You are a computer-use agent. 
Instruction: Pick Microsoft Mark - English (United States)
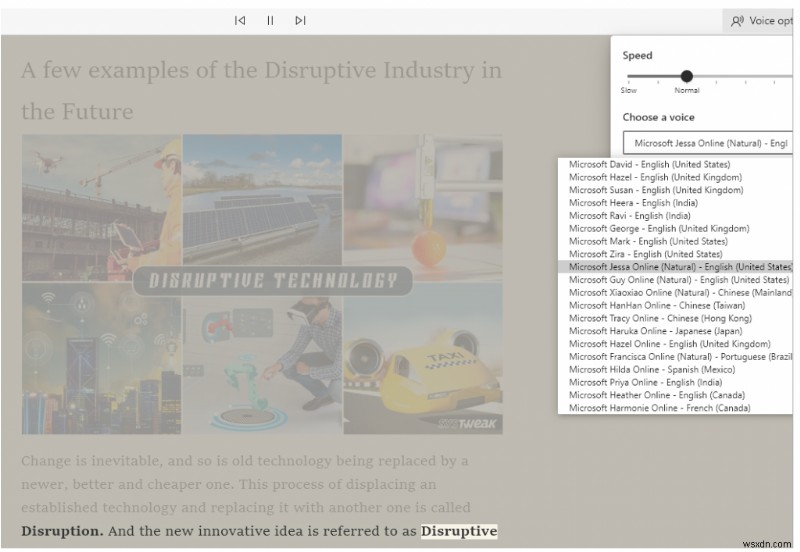coord(676,241)
